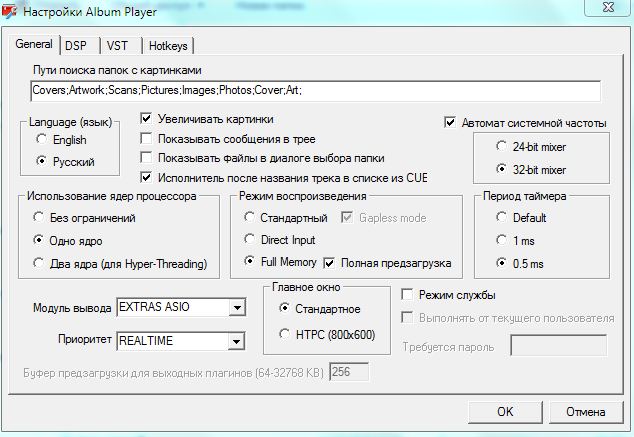Select the General tab
Image resolution: width=634 pixels, height=437 pixels.
coord(34,44)
